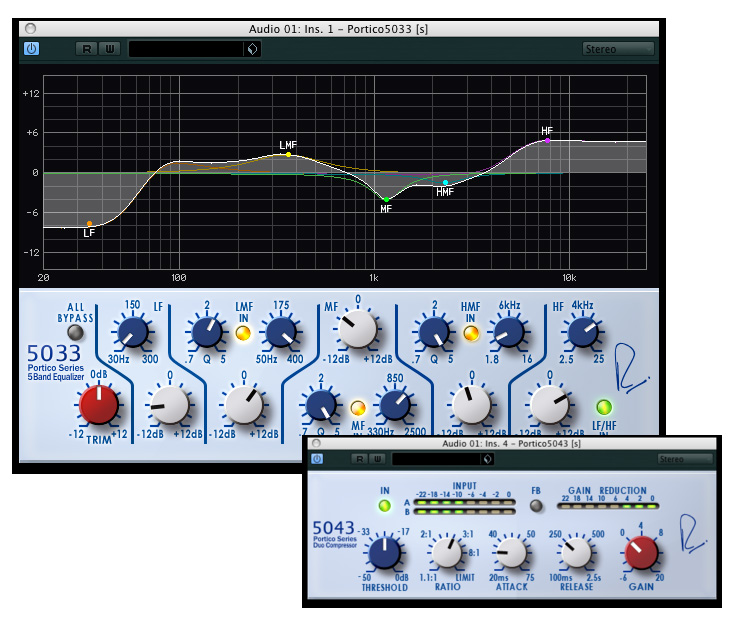The image size is (731, 633).
Task: Toggle the compressor IN green lamp
Action: 385,506
